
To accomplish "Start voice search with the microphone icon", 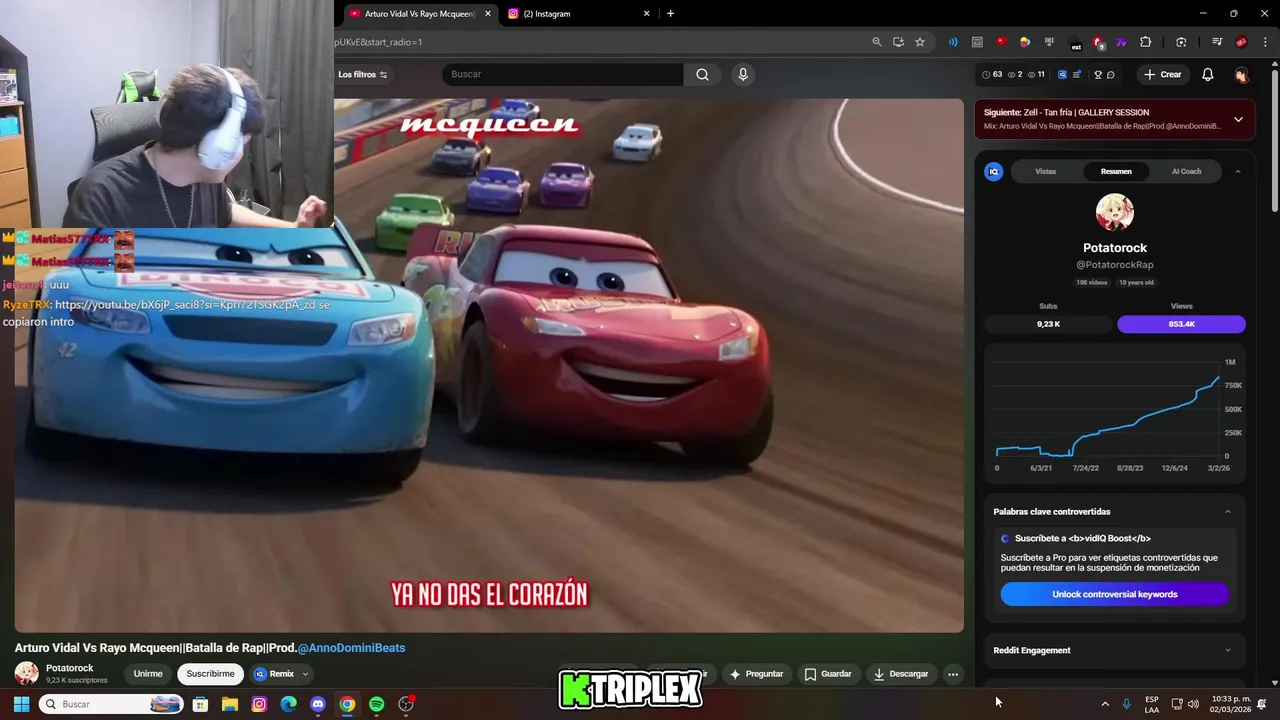I will pyautogui.click(x=742, y=74).
